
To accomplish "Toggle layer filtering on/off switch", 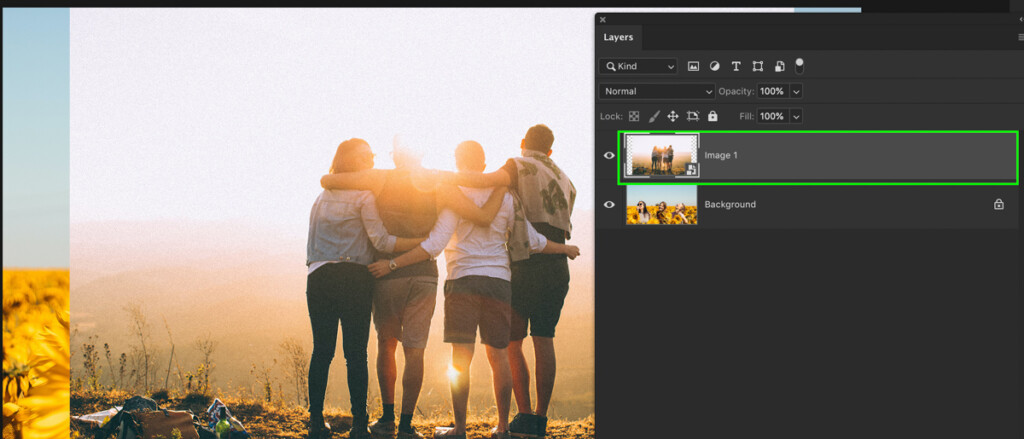I will pyautogui.click(x=799, y=66).
